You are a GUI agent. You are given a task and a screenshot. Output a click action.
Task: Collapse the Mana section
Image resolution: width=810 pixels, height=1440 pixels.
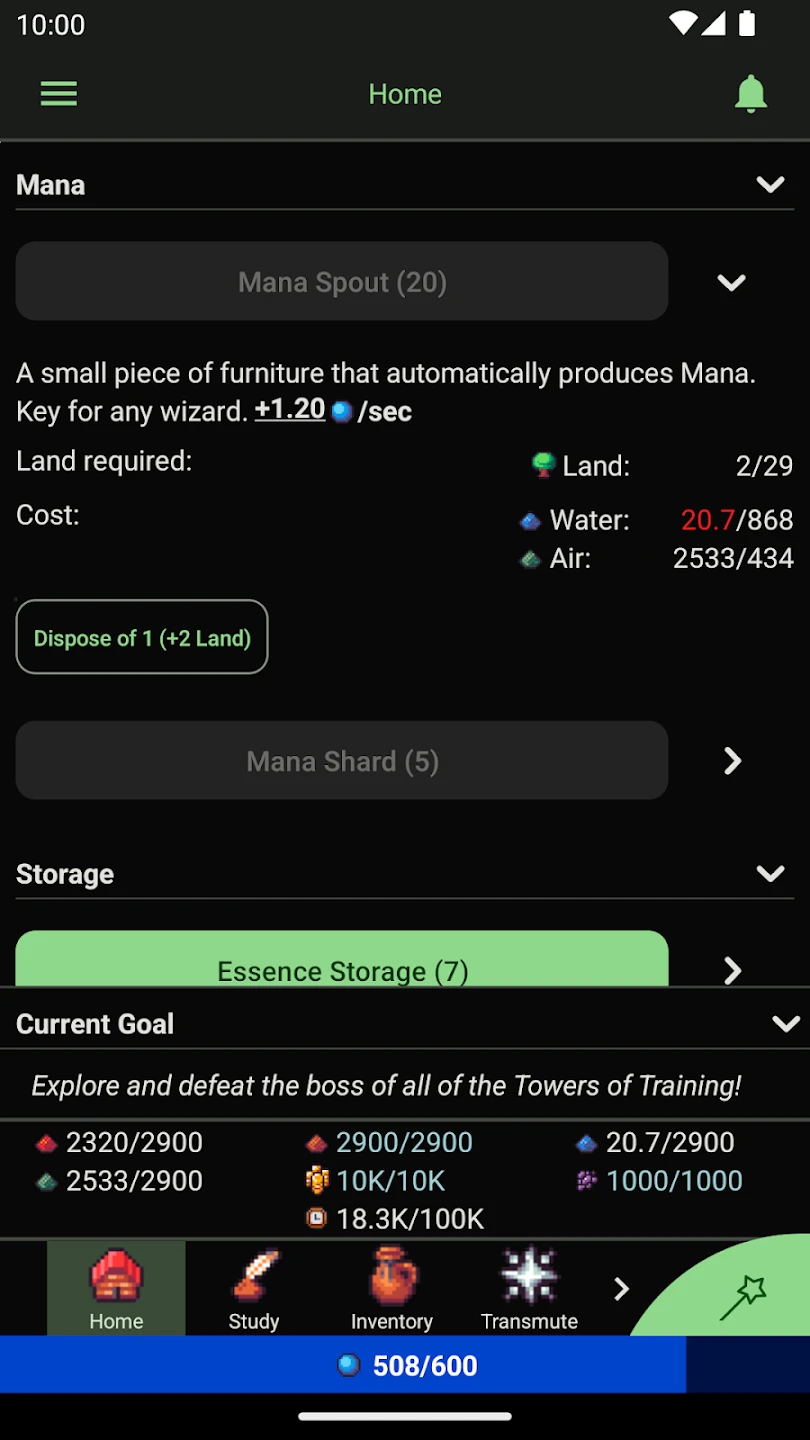[x=770, y=185]
